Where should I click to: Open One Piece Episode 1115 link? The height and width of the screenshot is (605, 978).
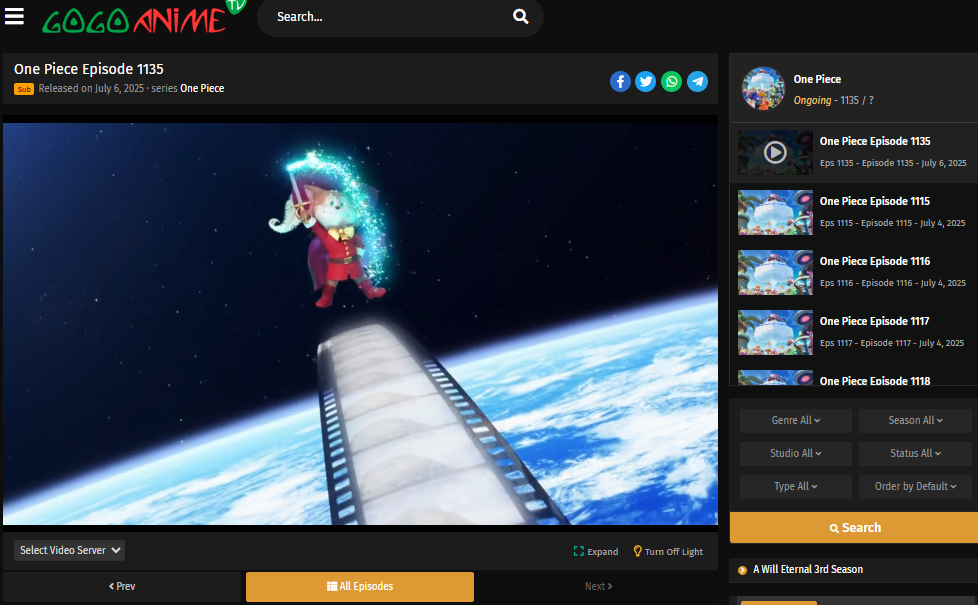[874, 201]
